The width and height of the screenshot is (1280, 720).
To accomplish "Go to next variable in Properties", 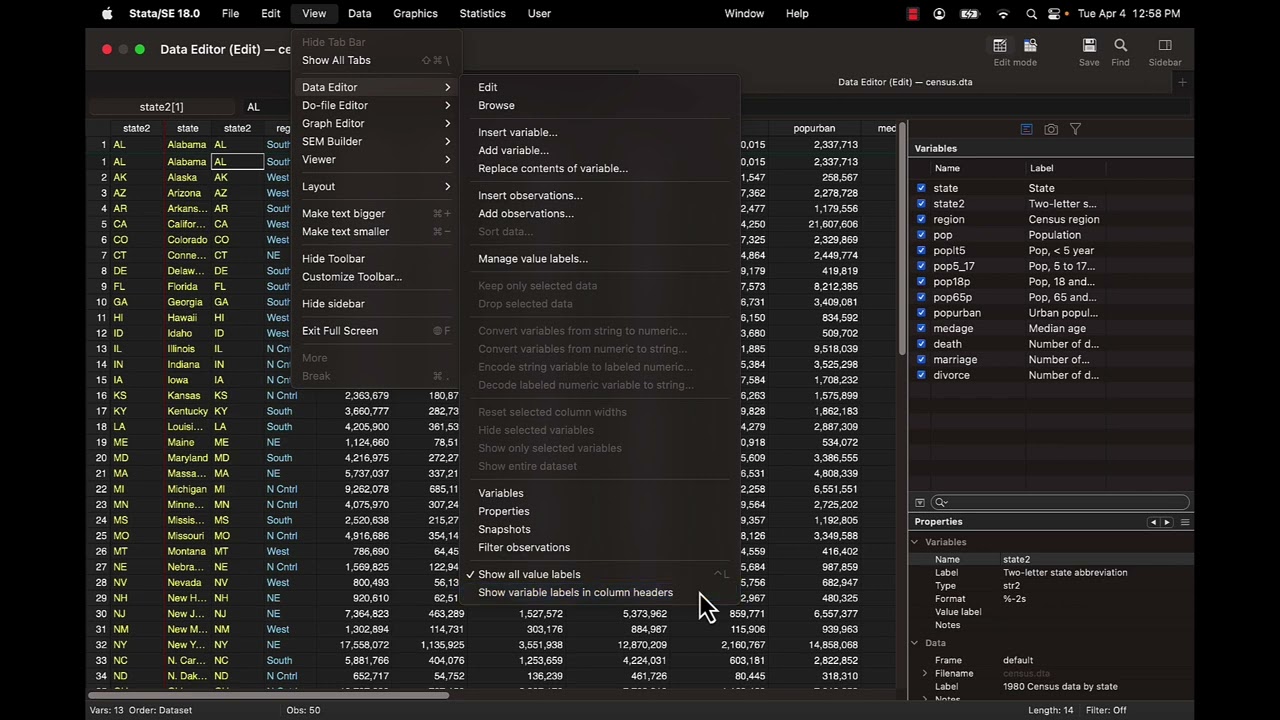I will [1166, 522].
